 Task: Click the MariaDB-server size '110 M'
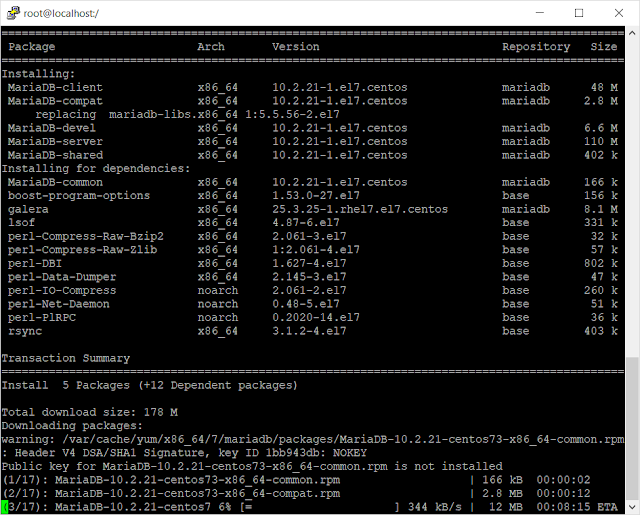pyautogui.click(x=600, y=141)
